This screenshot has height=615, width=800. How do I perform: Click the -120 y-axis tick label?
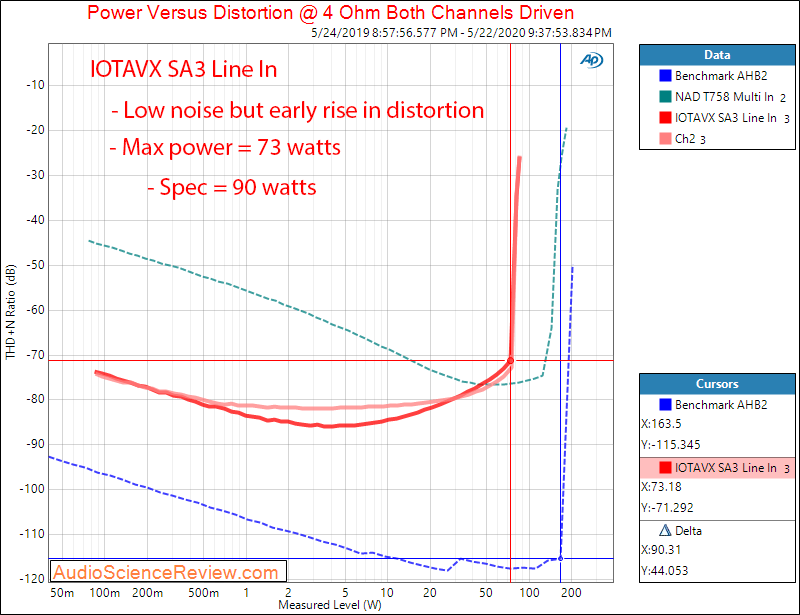32,579
